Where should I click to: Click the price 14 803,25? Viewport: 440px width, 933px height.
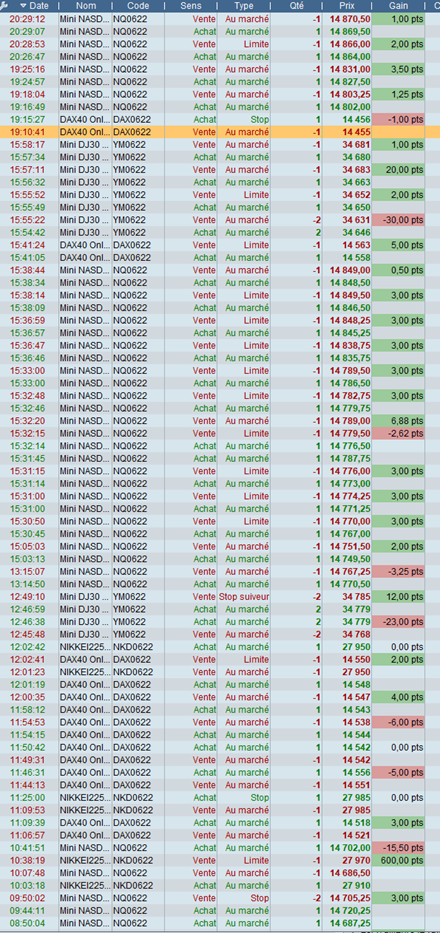pyautogui.click(x=350, y=95)
